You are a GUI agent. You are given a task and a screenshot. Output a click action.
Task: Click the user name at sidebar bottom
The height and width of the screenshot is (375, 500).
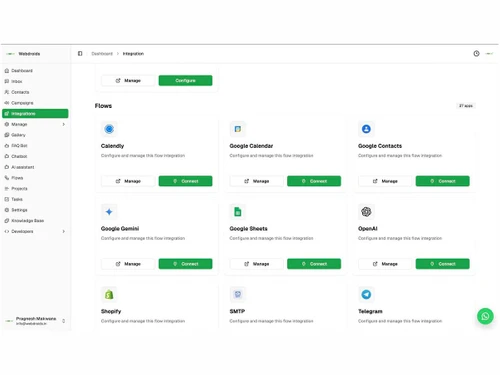36,319
